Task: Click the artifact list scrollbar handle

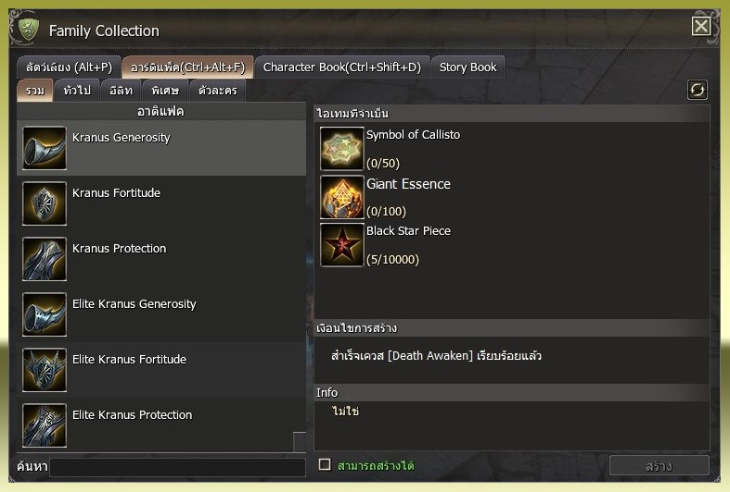Action: point(299,442)
